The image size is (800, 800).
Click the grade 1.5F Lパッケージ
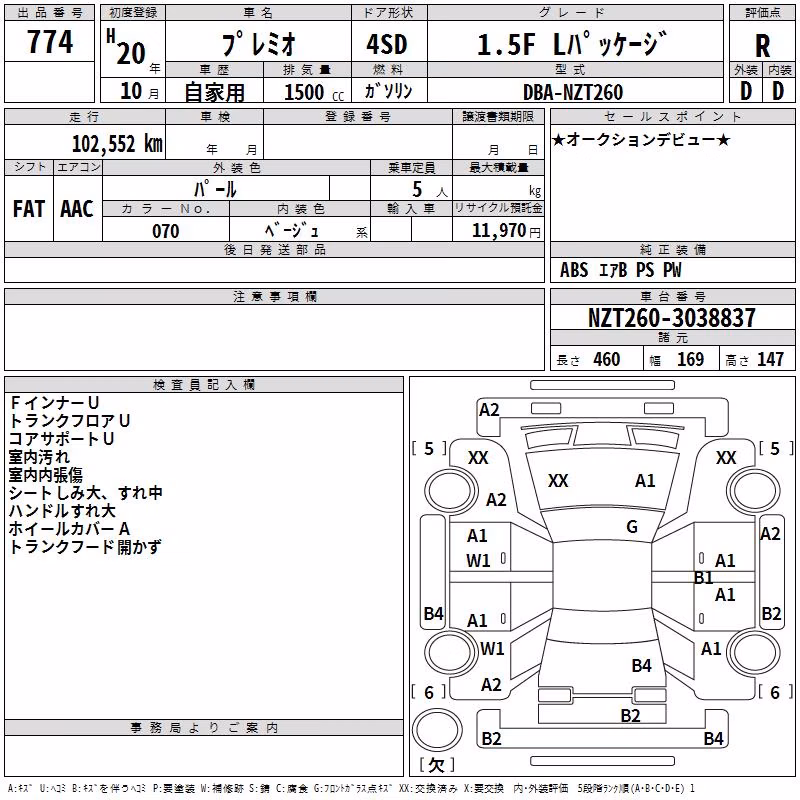572,44
